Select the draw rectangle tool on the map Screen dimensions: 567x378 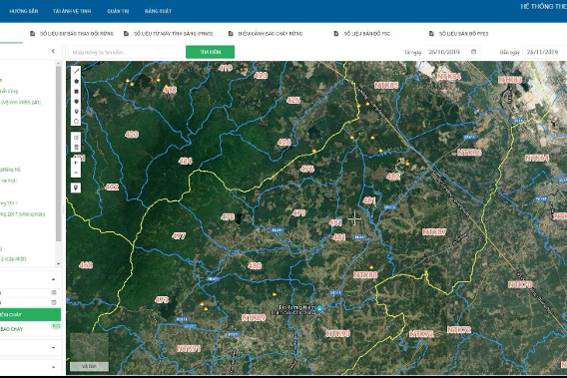pyautogui.click(x=76, y=92)
